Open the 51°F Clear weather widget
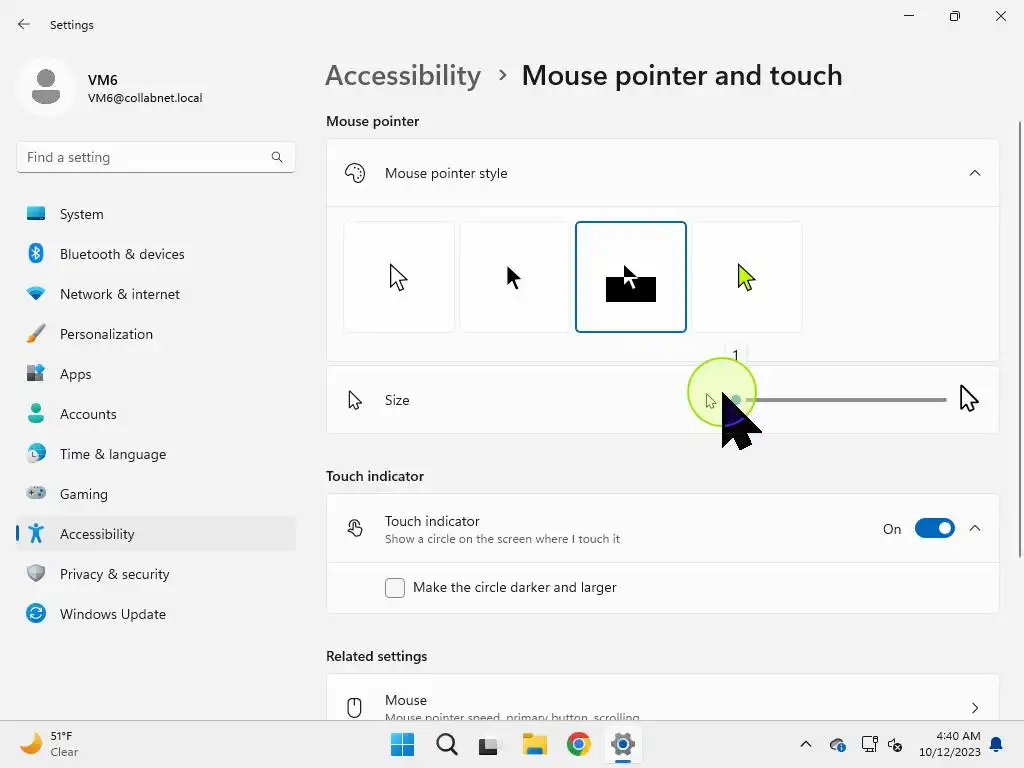The height and width of the screenshot is (768, 1024). click(x=50, y=744)
